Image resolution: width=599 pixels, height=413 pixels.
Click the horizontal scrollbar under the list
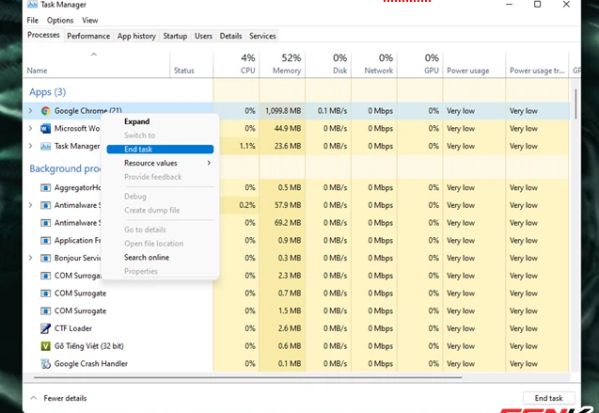(248, 377)
